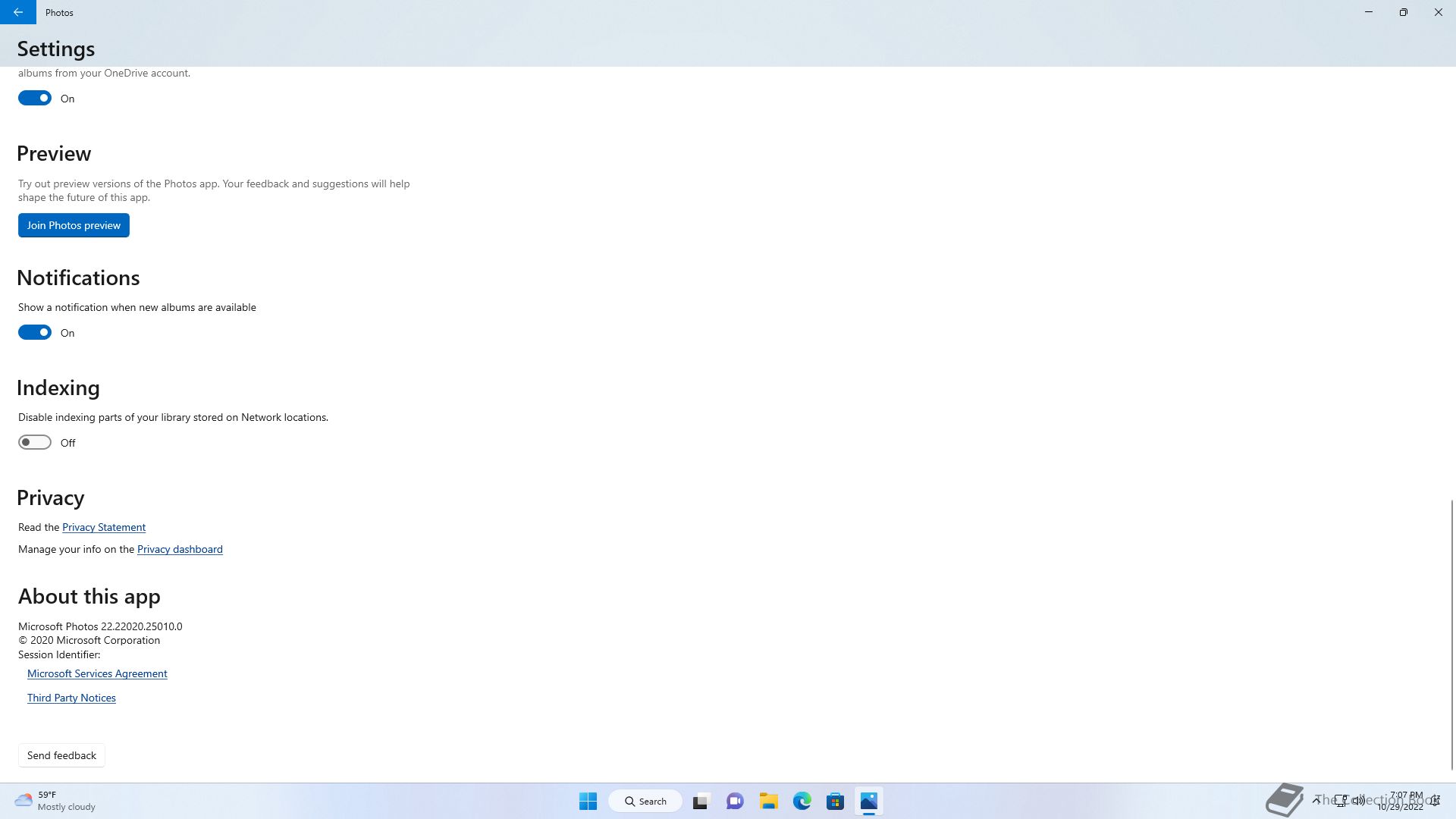Click the settings page vertical scrollbar
The width and height of the screenshot is (1456, 819).
tap(1451, 634)
